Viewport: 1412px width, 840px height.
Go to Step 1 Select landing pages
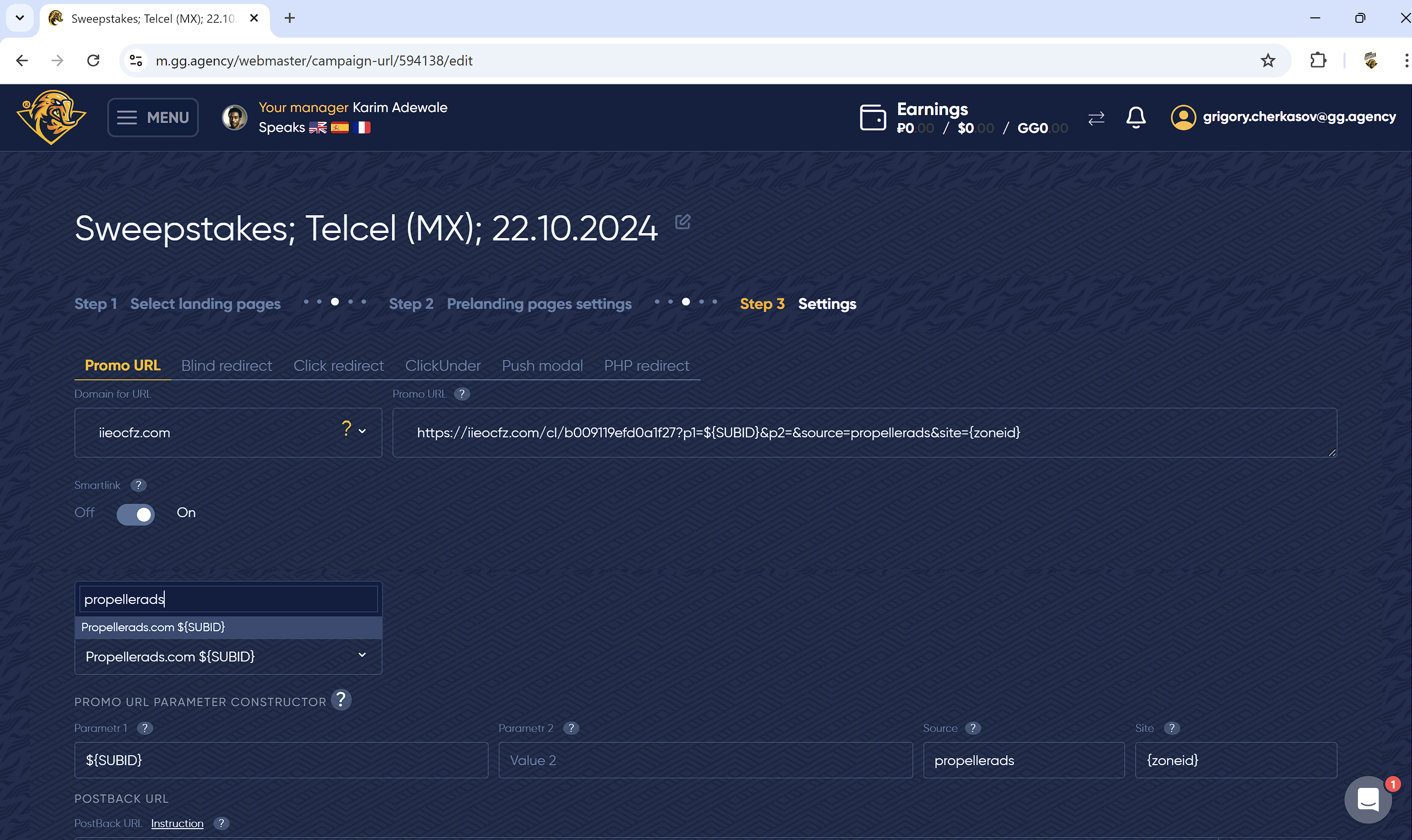pos(177,304)
